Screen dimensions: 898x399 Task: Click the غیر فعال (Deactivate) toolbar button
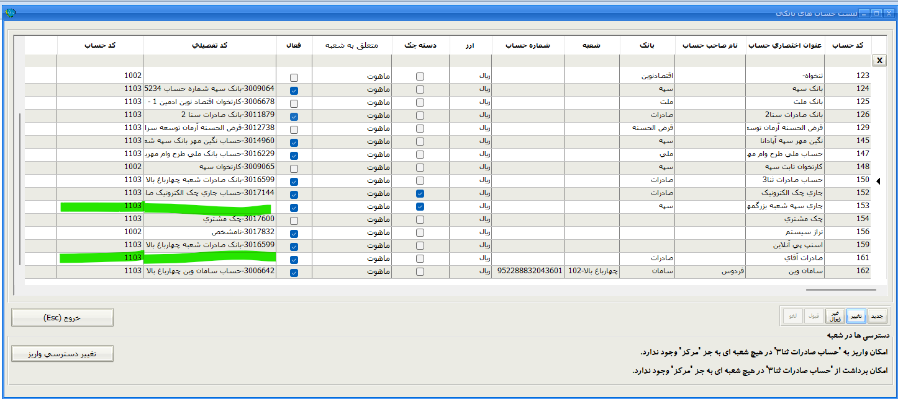coord(836,315)
